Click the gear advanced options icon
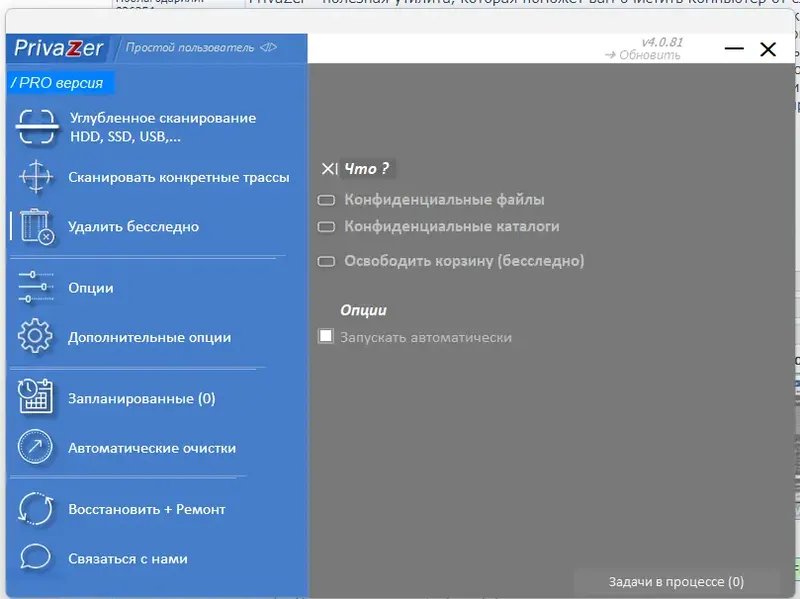Image resolution: width=800 pixels, height=599 pixels. click(35, 336)
